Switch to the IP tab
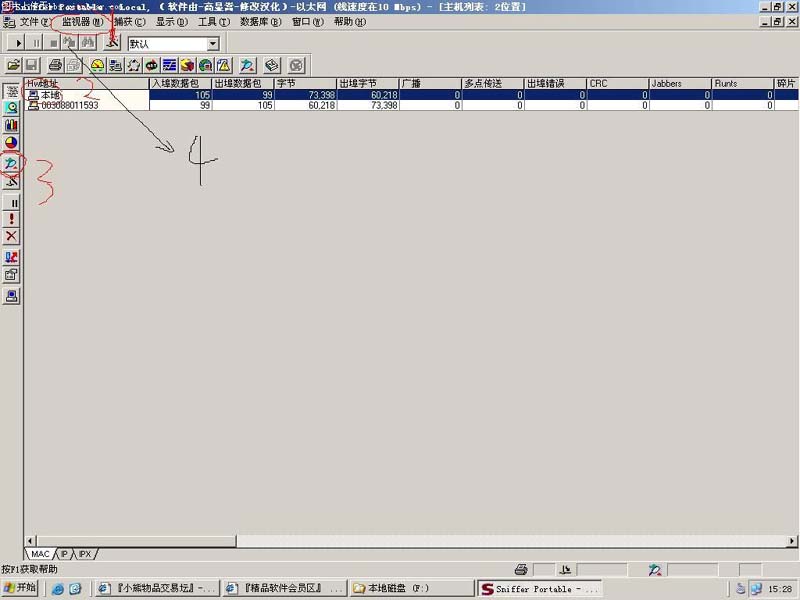The height and width of the screenshot is (600, 800). click(x=65, y=553)
